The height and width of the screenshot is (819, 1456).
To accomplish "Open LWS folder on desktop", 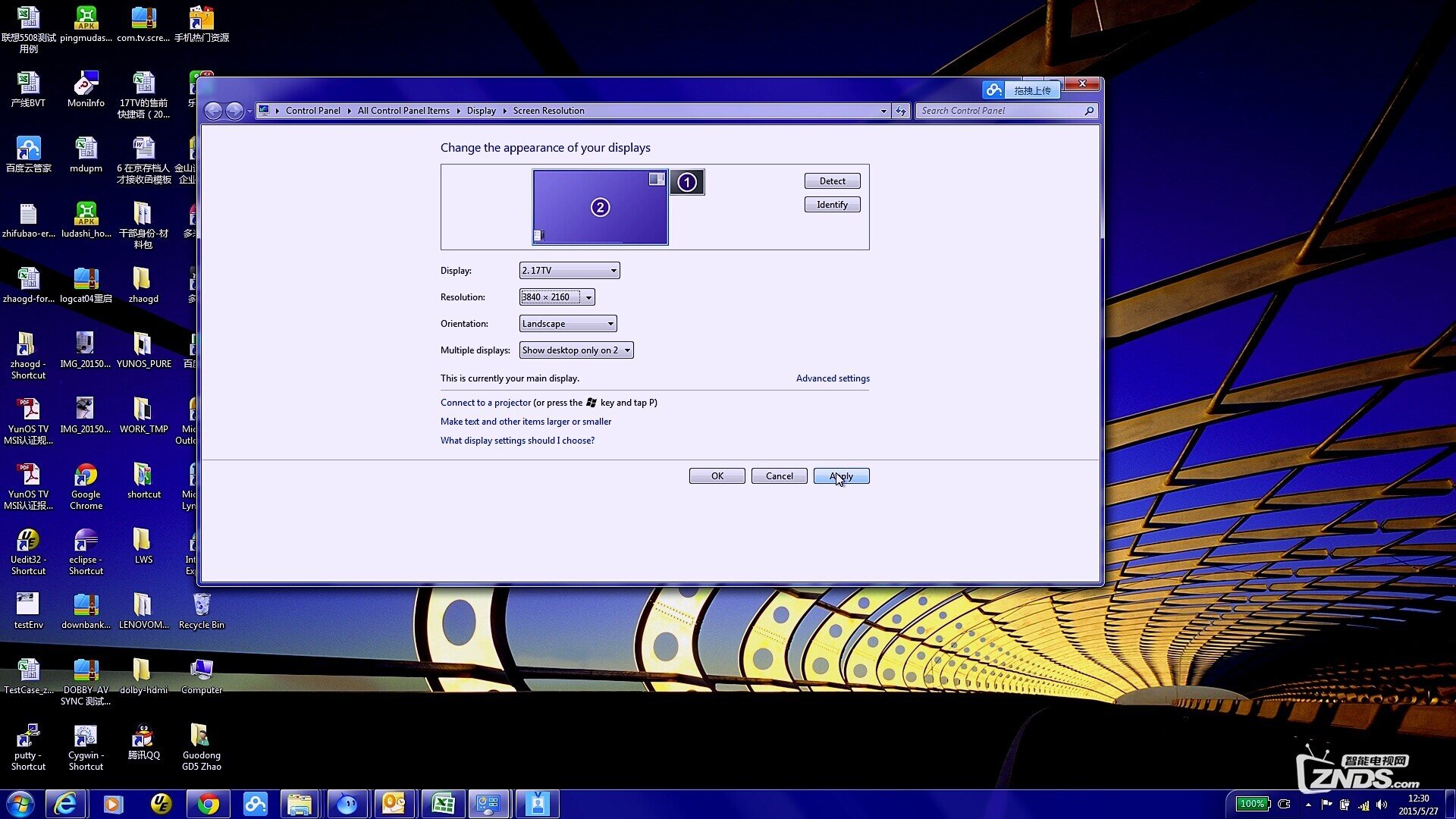I will coord(143,546).
